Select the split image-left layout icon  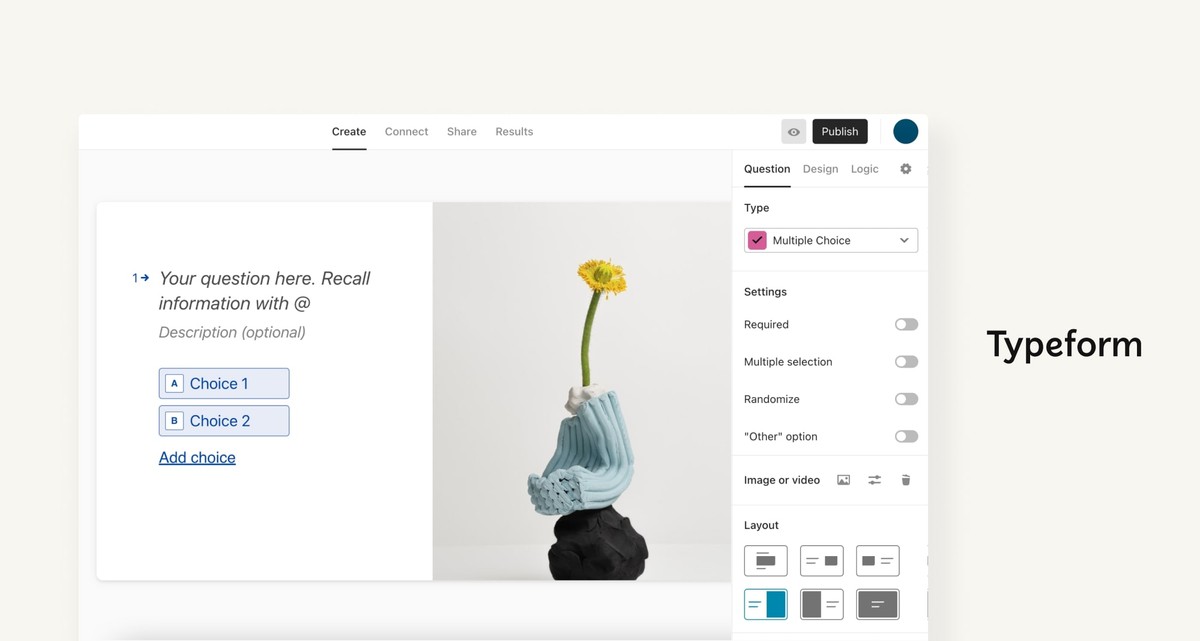coord(822,604)
